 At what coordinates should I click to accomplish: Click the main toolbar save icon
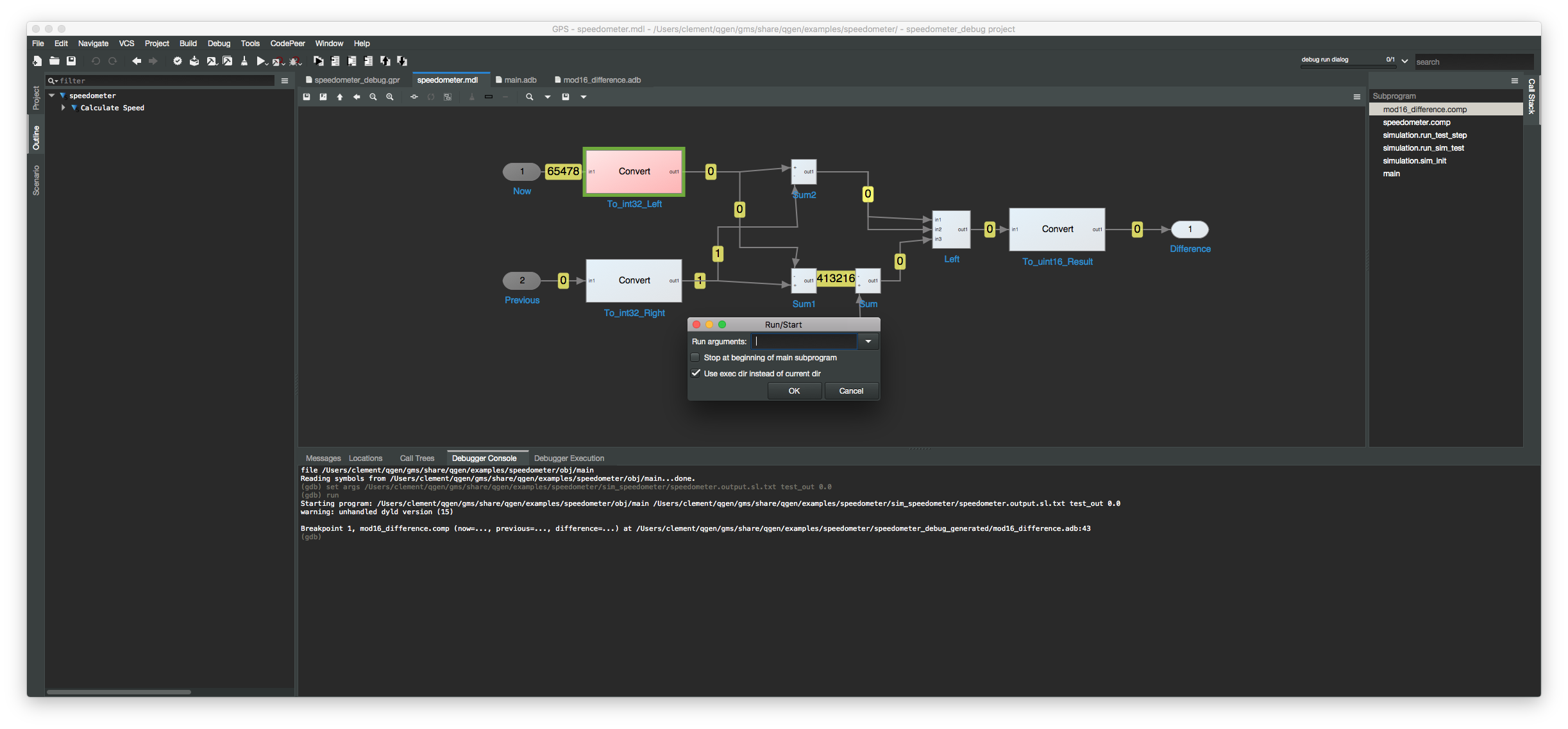[x=71, y=61]
